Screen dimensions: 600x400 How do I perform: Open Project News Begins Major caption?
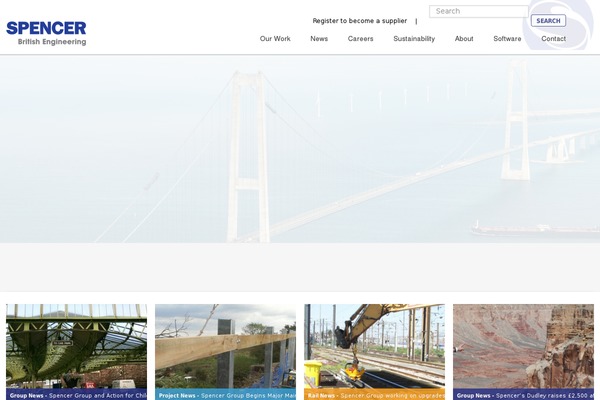pos(225,395)
